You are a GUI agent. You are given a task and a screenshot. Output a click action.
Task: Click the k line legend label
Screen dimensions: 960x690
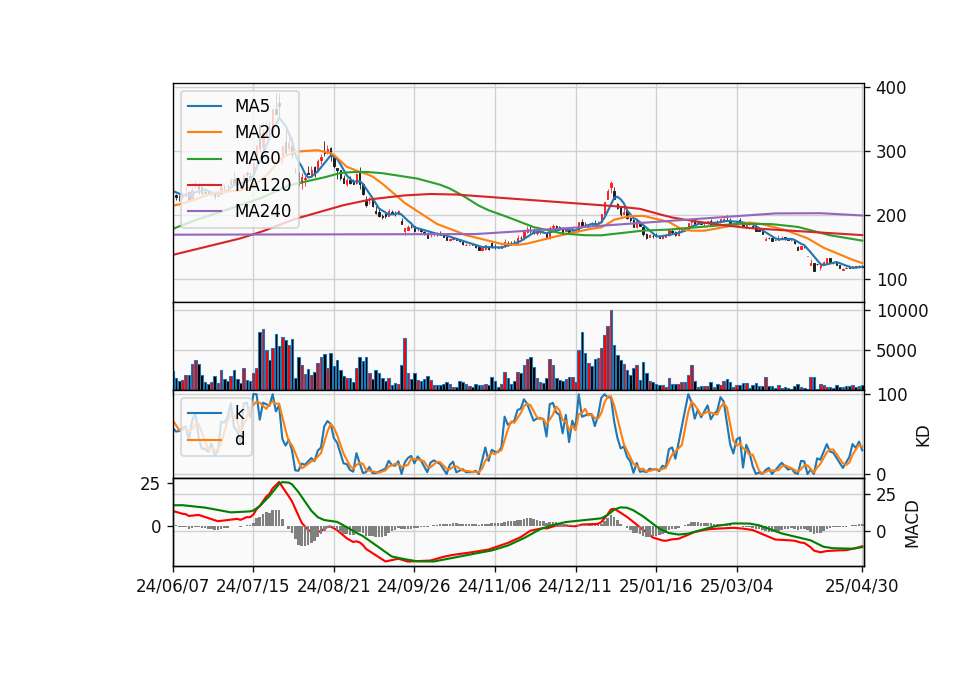tap(239, 413)
